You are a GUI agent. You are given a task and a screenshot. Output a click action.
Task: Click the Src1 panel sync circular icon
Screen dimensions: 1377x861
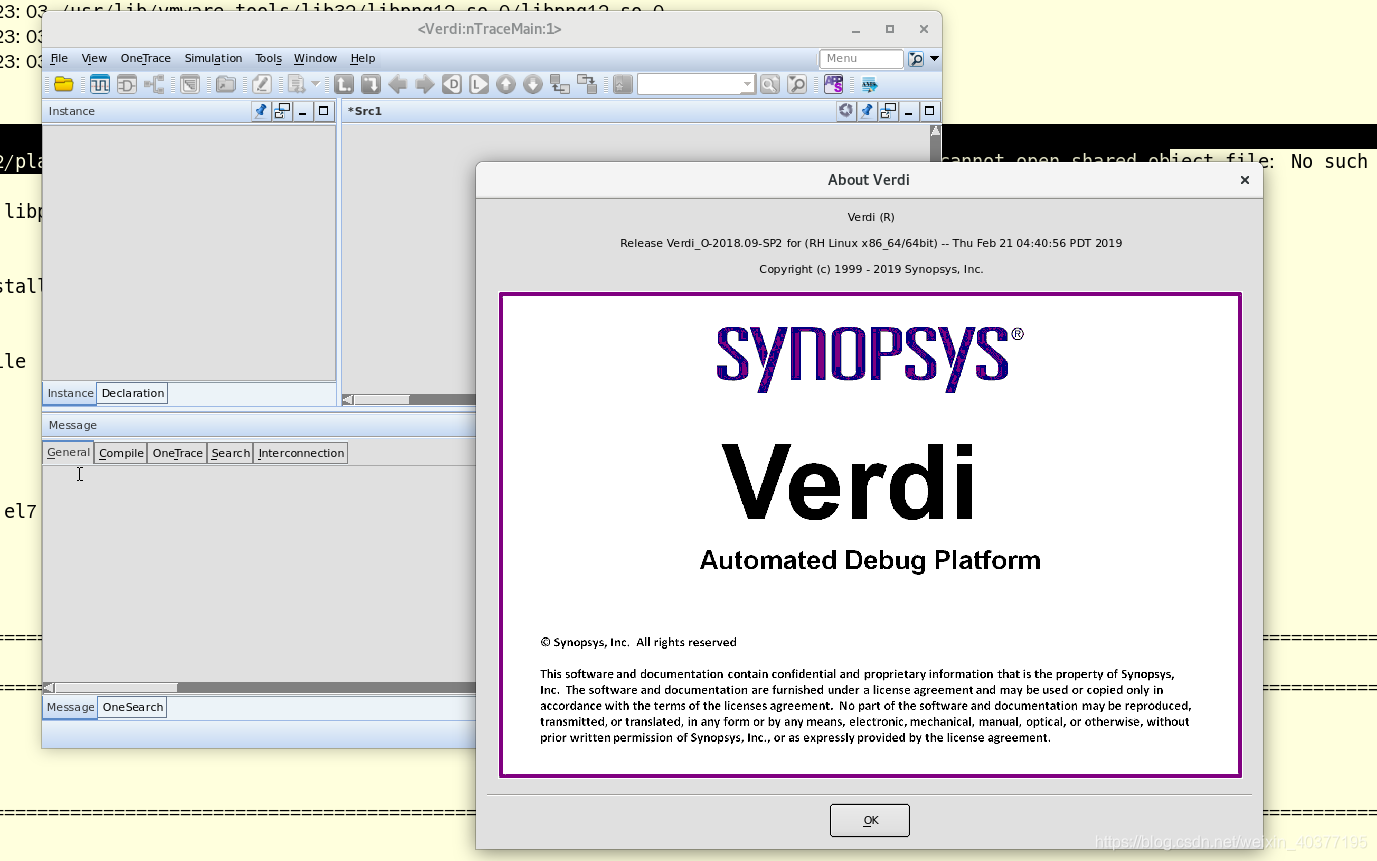(846, 111)
